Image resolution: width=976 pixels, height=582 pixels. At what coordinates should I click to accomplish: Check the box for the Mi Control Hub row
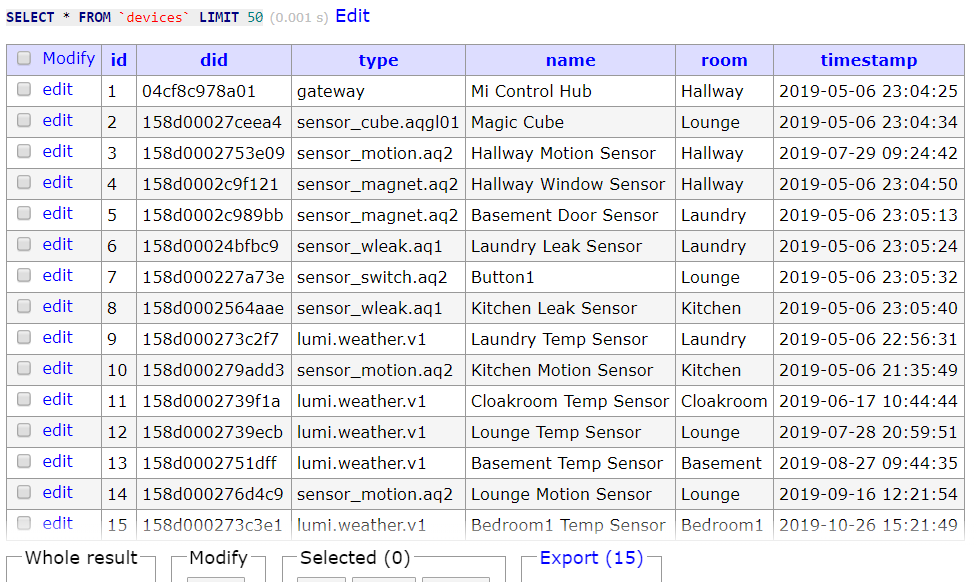(24, 90)
